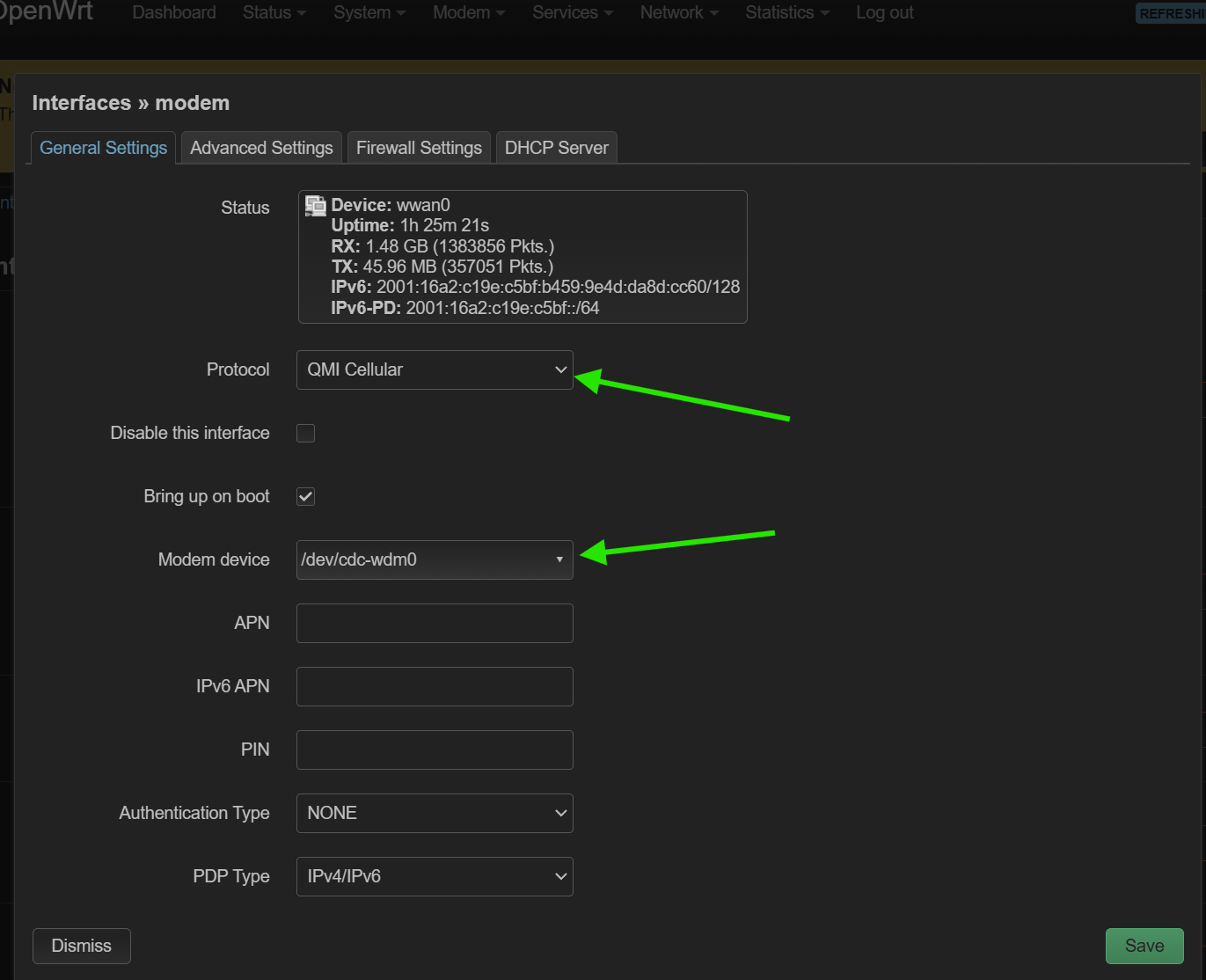This screenshot has height=980, width=1206.
Task: Click the IPv6 address in Status box
Action: point(558,287)
